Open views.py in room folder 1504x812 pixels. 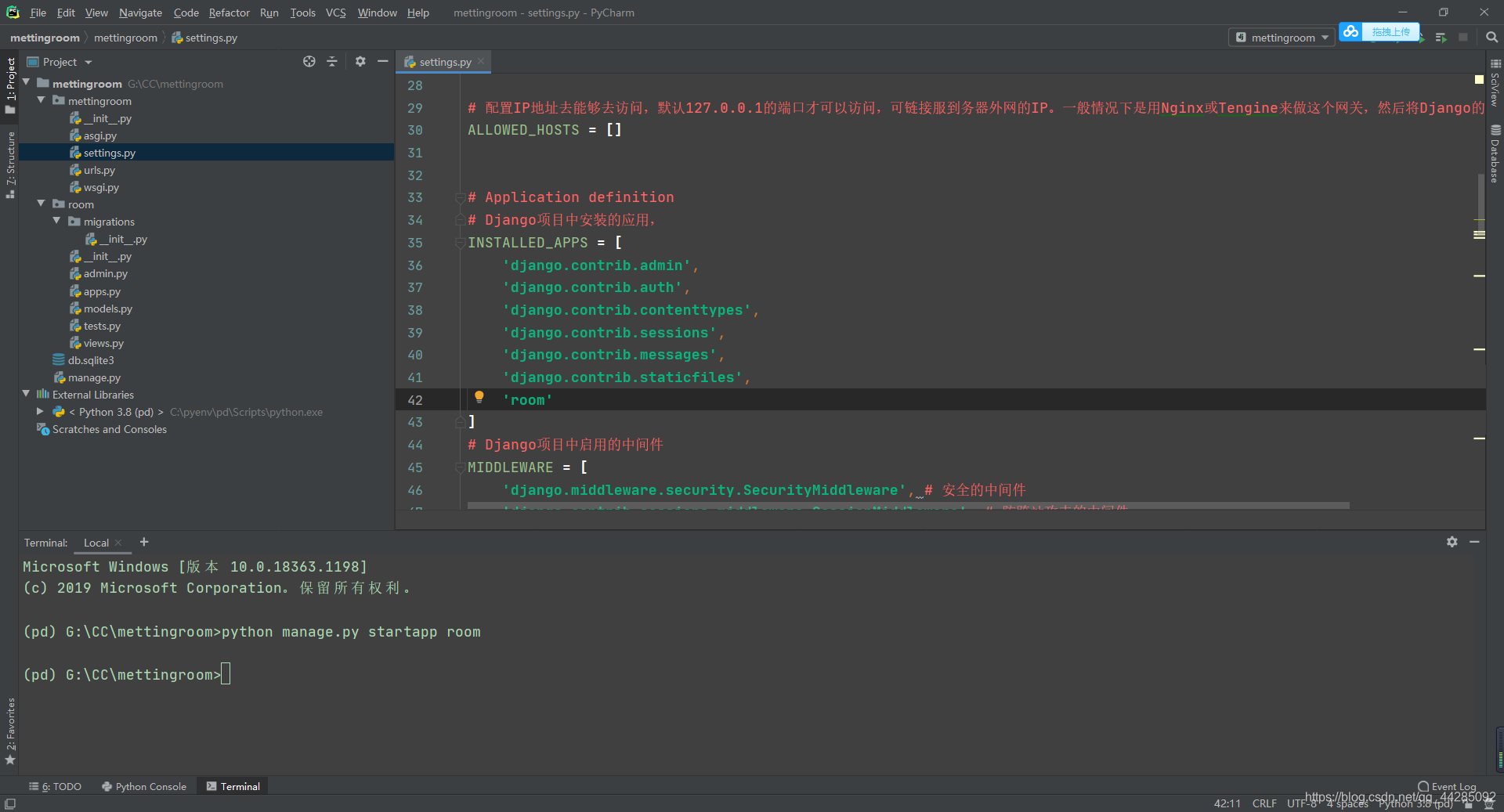click(103, 343)
